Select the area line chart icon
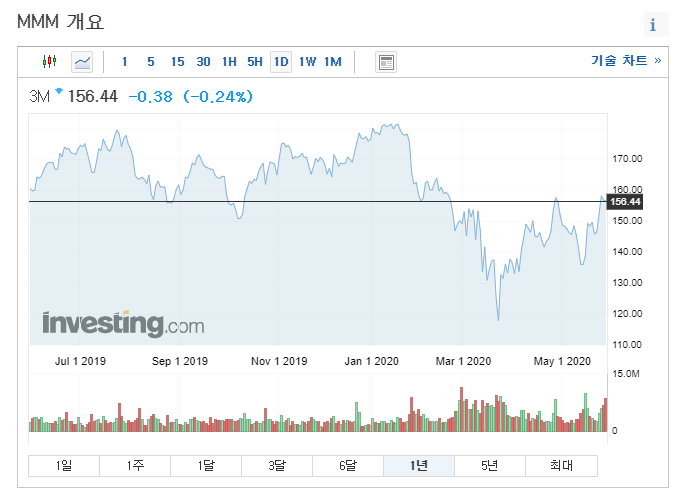 [82, 62]
